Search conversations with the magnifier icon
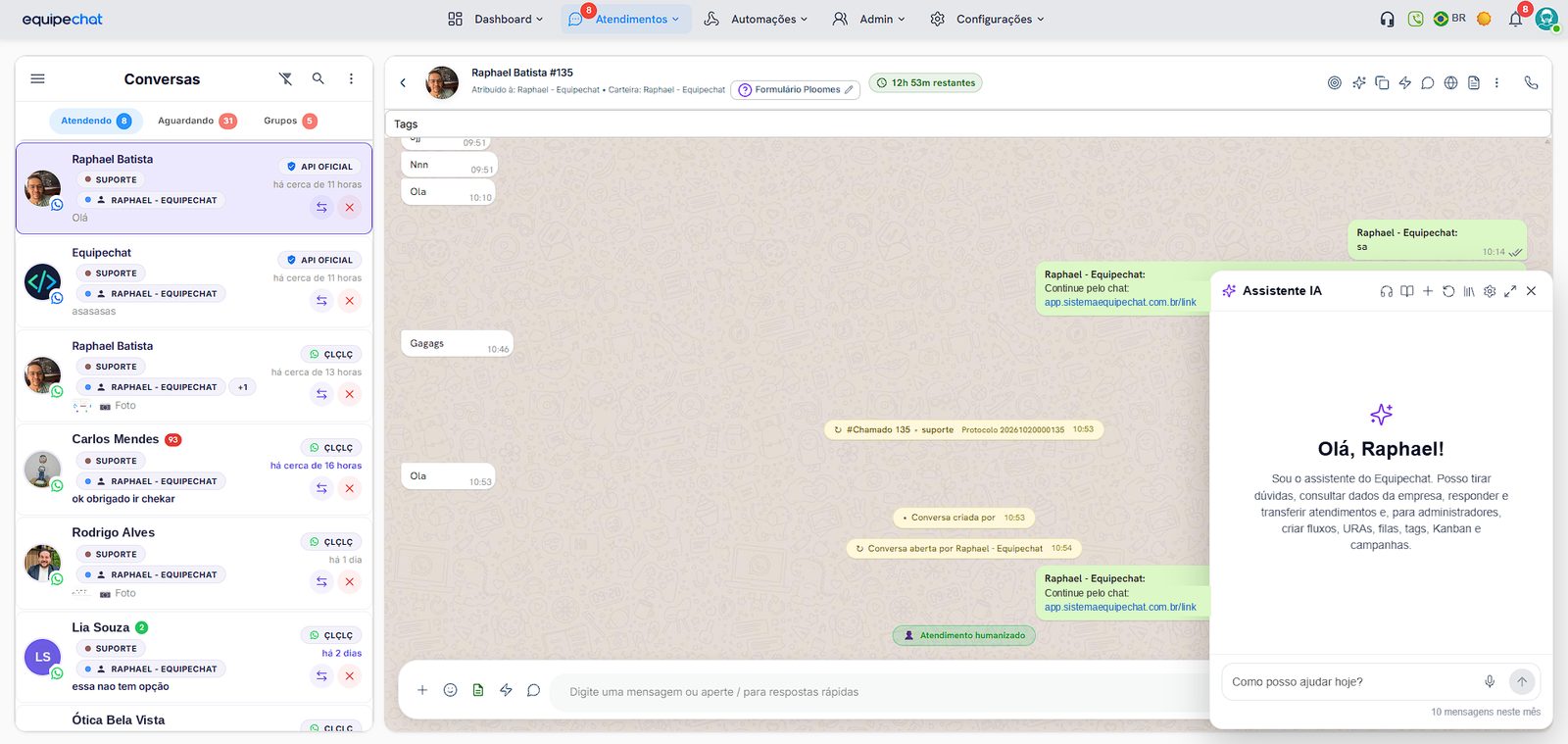This screenshot has width=1568, height=744. click(318, 78)
